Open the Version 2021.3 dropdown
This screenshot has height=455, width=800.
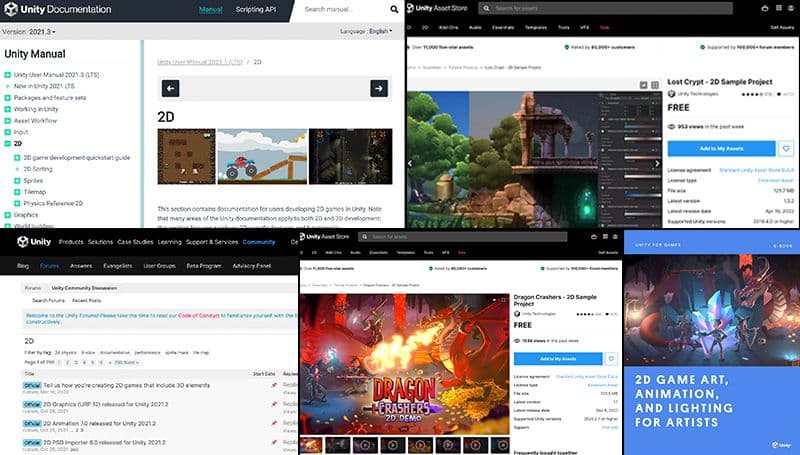(x=29, y=31)
